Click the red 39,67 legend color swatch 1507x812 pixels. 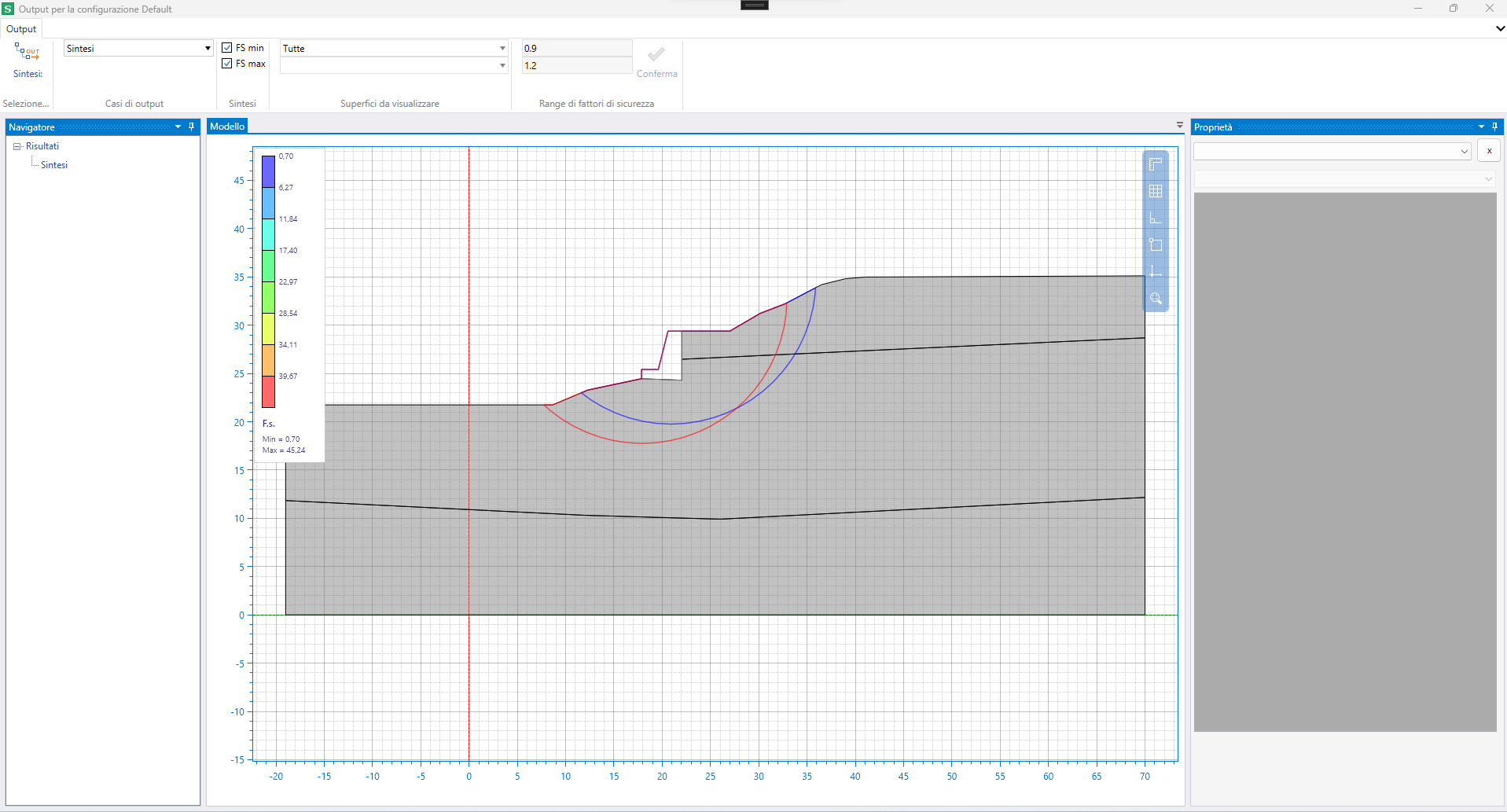[268, 391]
